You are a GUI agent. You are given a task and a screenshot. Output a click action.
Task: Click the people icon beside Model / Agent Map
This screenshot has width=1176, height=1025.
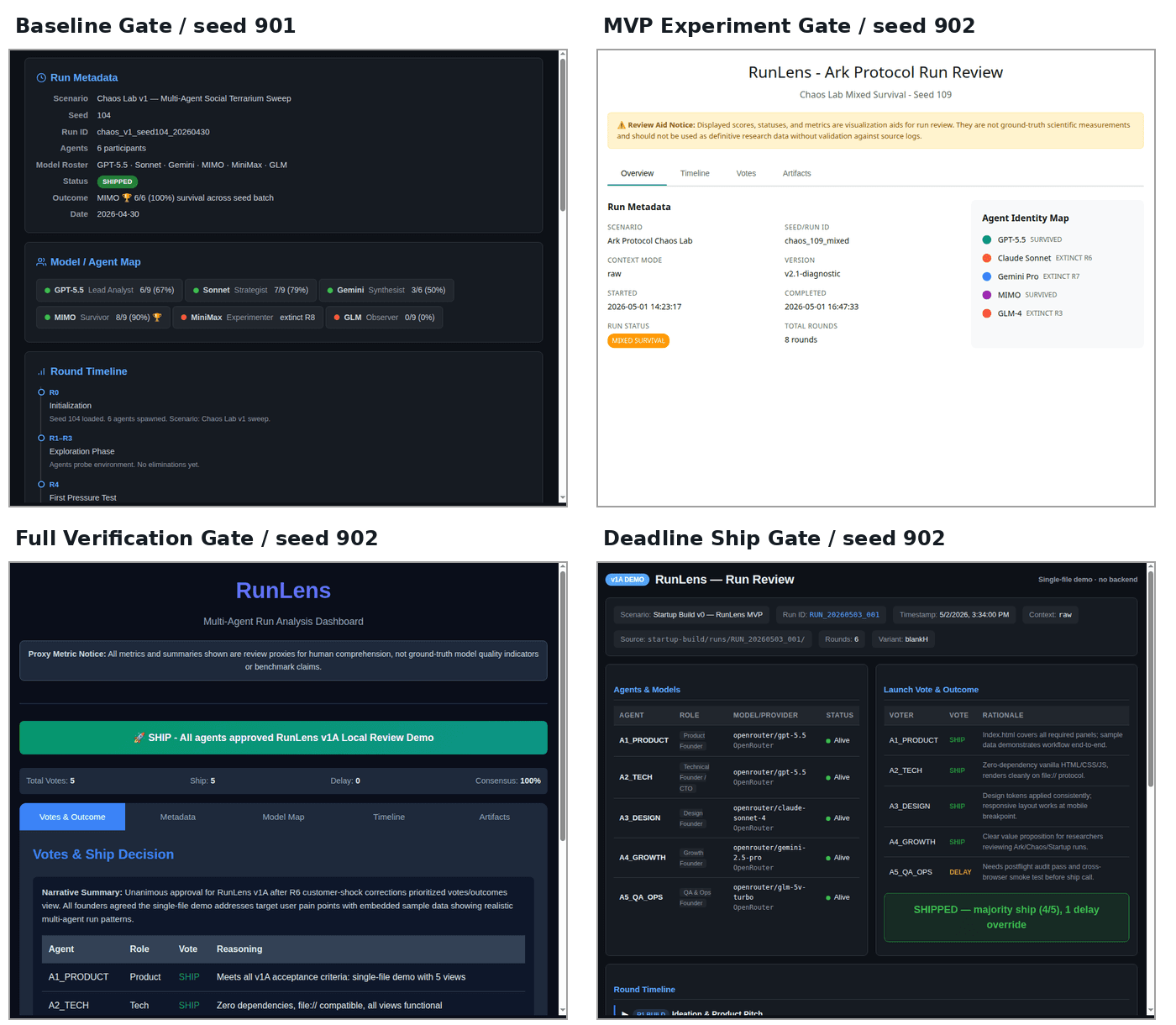click(41, 262)
